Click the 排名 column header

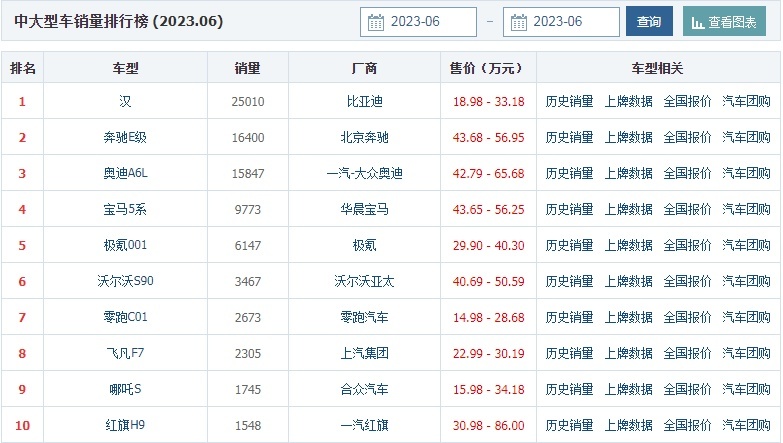point(22,68)
